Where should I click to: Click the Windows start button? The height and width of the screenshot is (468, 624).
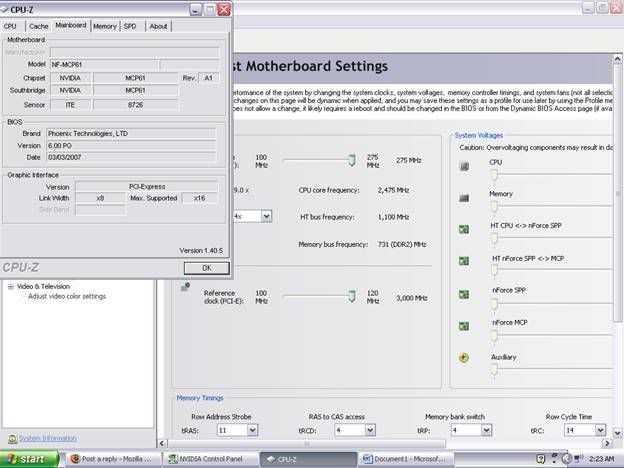click(x=29, y=459)
